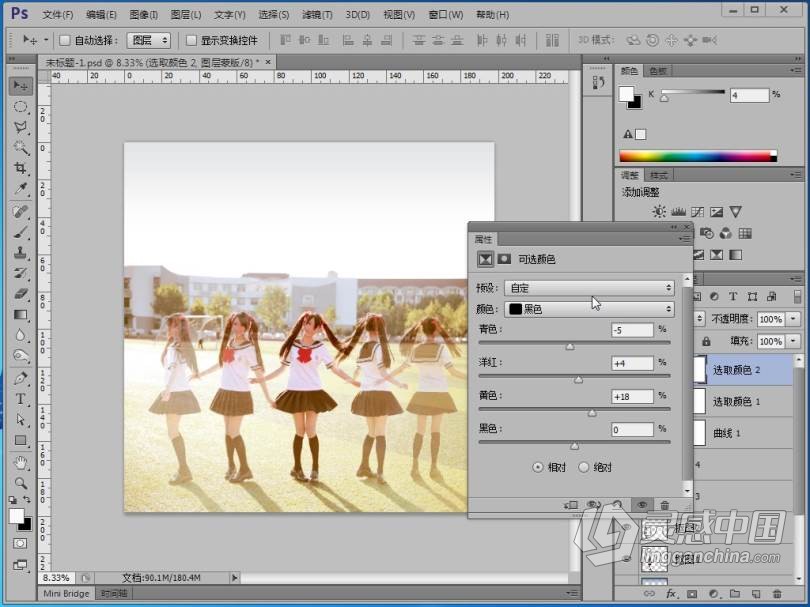Select the Polygonal Lasso tool
Viewport: 810px width, 607px height.
(21, 127)
